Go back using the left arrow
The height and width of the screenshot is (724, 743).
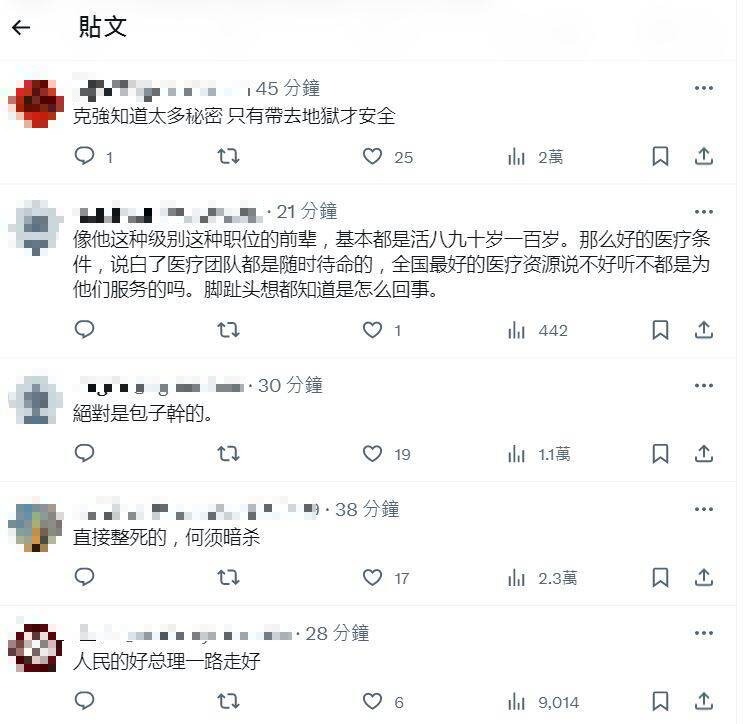(21, 27)
